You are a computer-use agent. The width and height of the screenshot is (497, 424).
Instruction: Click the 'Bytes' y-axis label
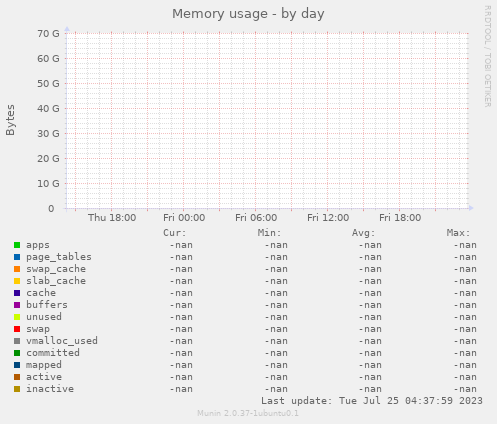pos(10,120)
